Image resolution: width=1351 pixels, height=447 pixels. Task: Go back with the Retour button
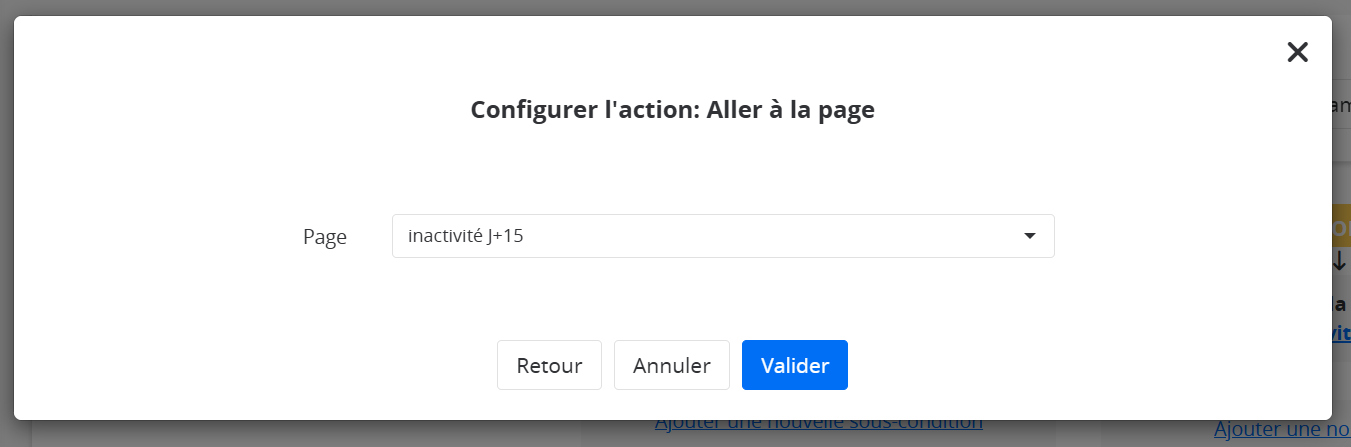tap(549, 365)
